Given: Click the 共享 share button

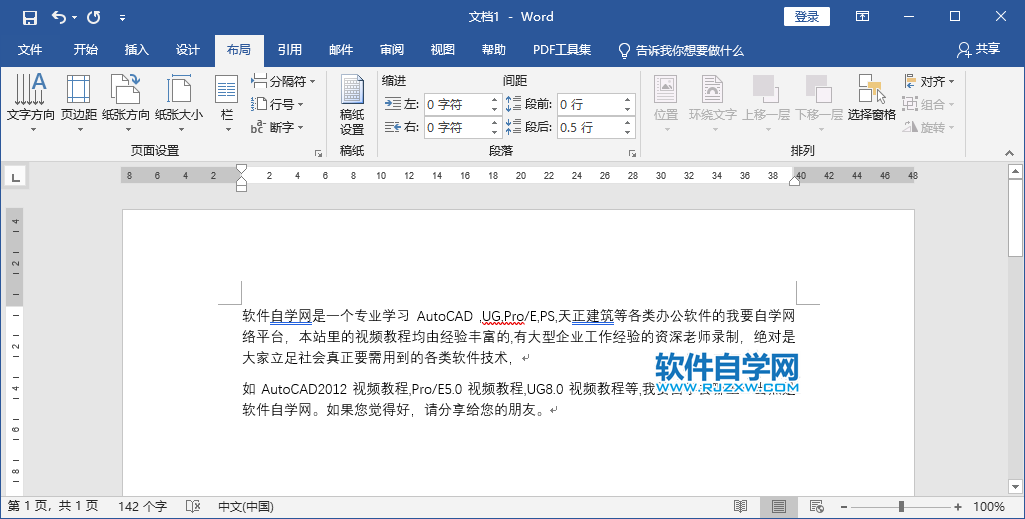Looking at the screenshot, I should click(x=979, y=49).
